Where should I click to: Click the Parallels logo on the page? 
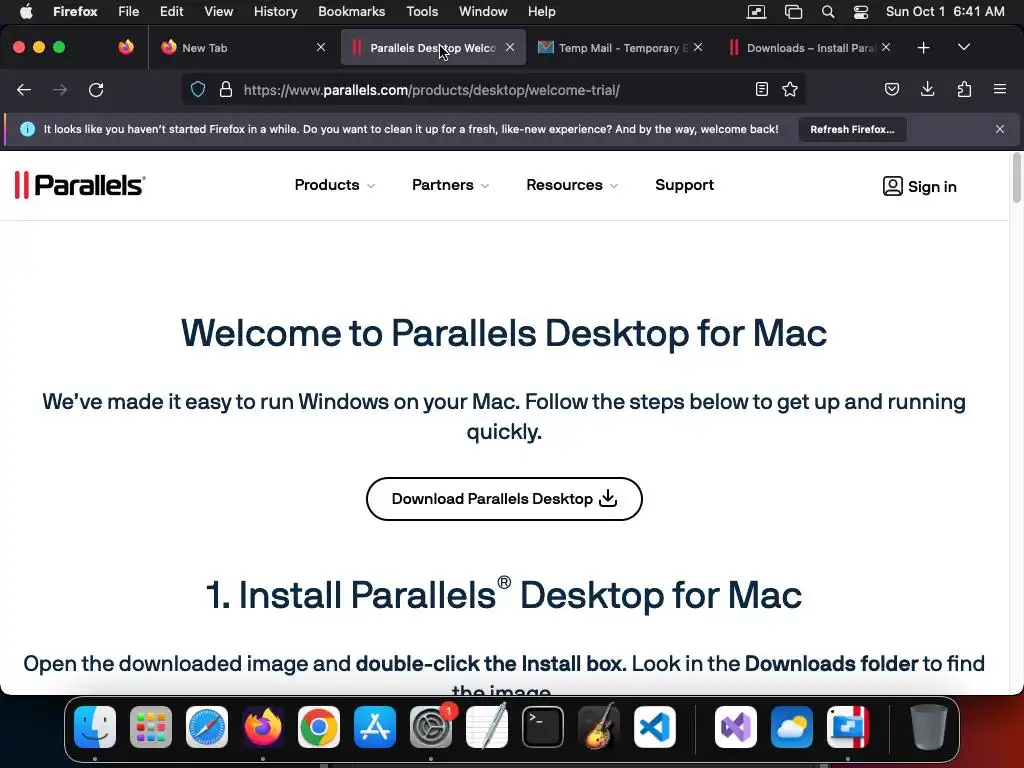coord(80,185)
